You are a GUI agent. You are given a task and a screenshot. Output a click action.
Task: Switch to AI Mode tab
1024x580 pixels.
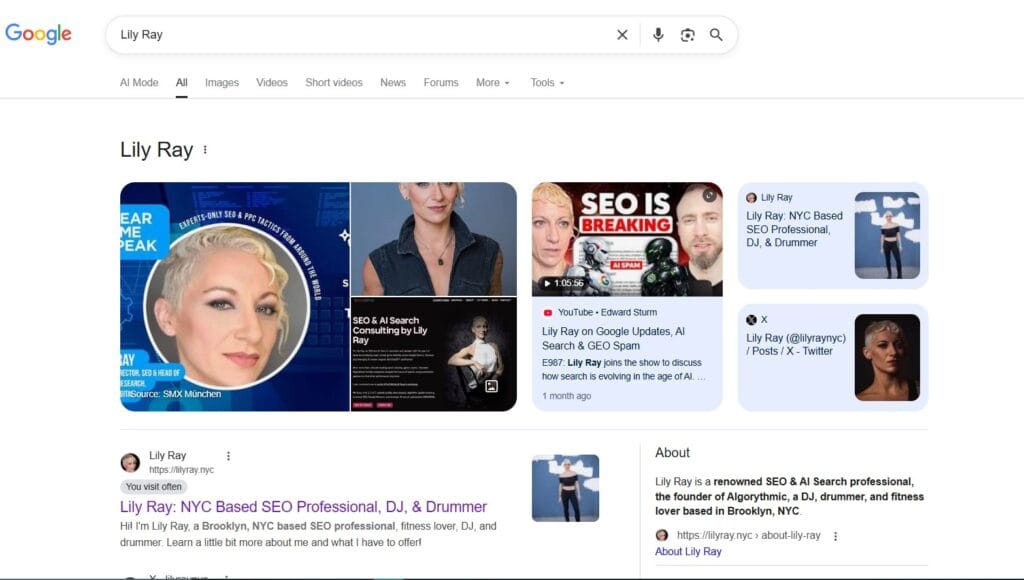pos(139,82)
